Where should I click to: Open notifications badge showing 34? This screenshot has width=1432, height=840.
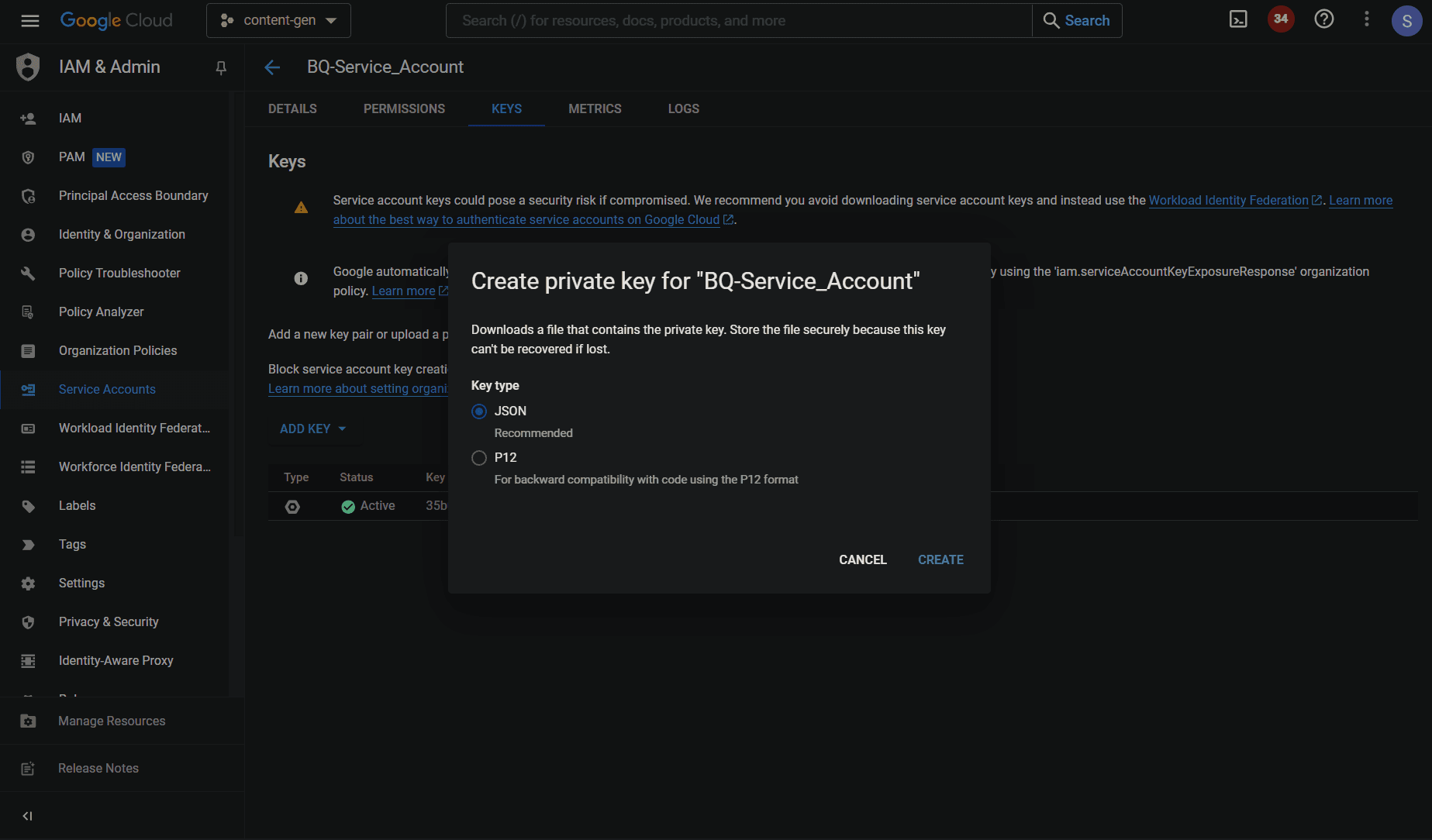[1281, 19]
